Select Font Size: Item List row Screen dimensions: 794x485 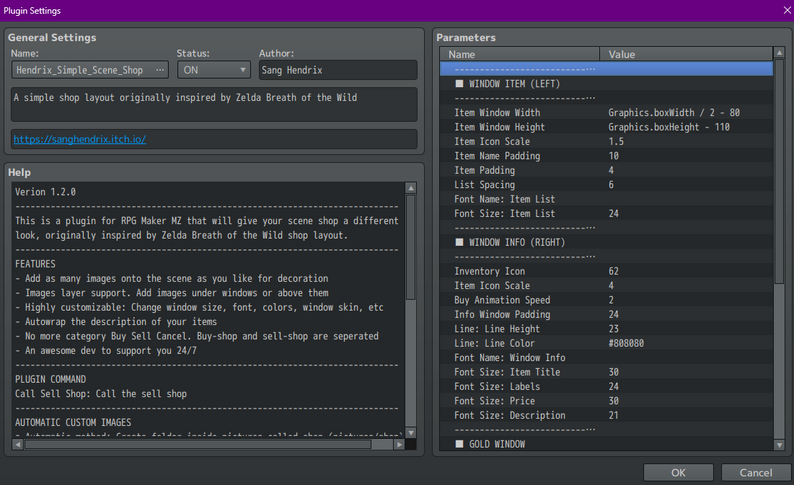click(606, 214)
